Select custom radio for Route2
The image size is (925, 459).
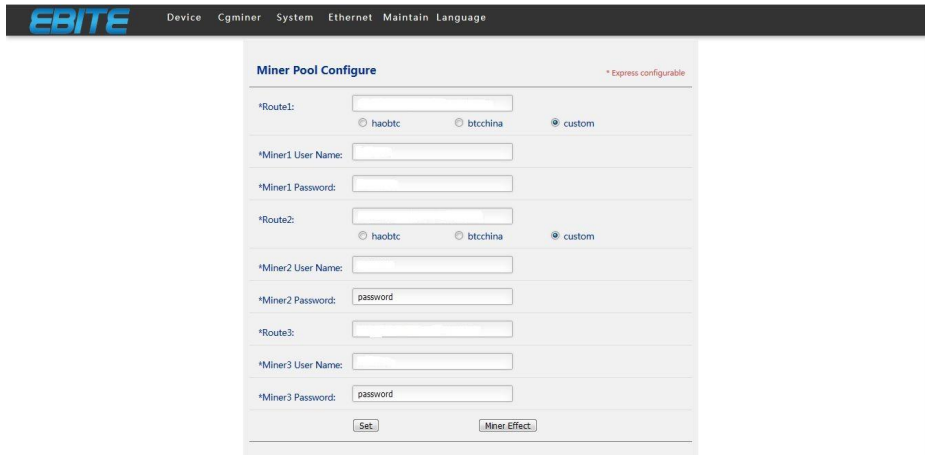pos(556,237)
